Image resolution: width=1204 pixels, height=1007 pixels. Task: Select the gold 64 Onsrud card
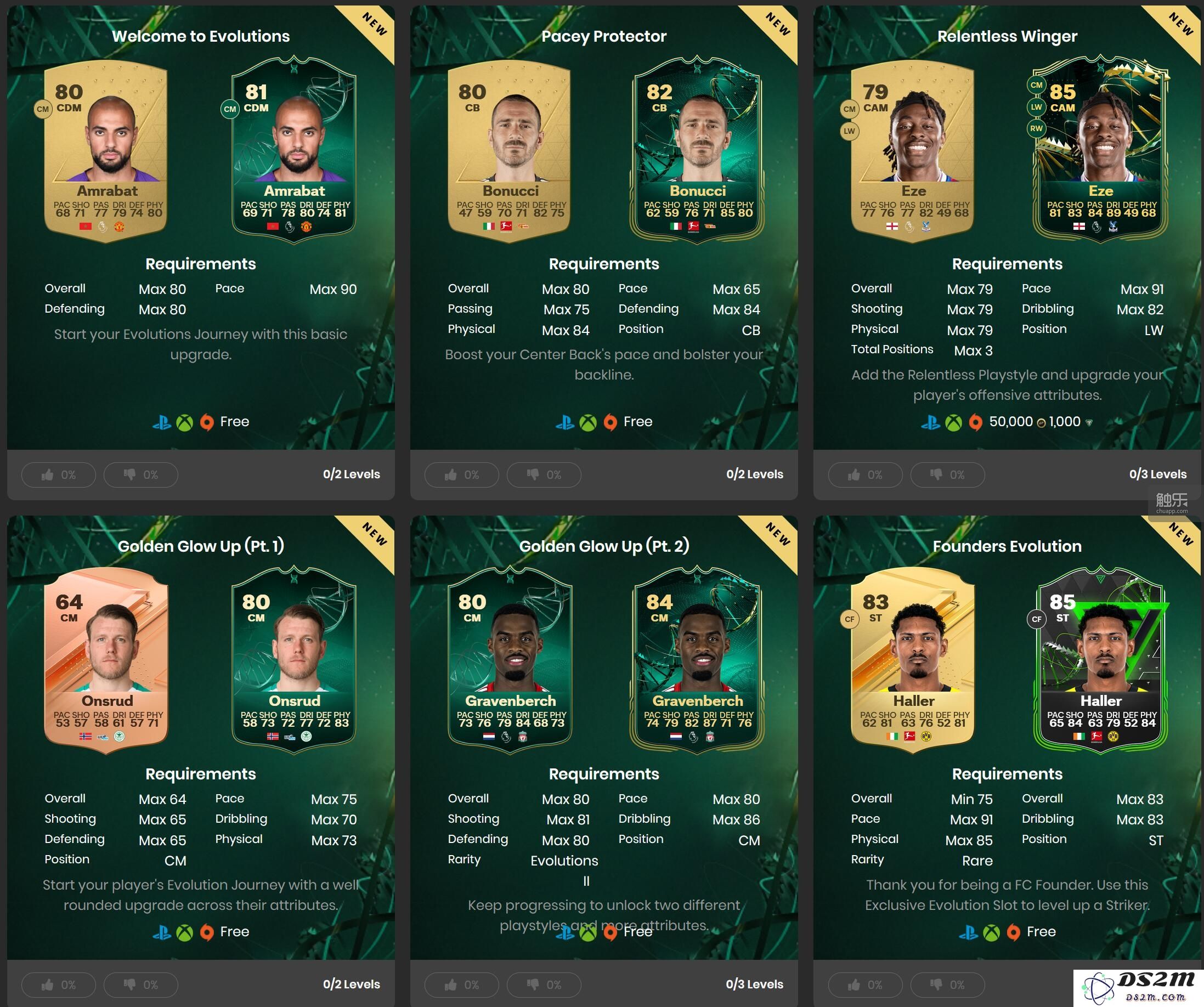pos(106,659)
